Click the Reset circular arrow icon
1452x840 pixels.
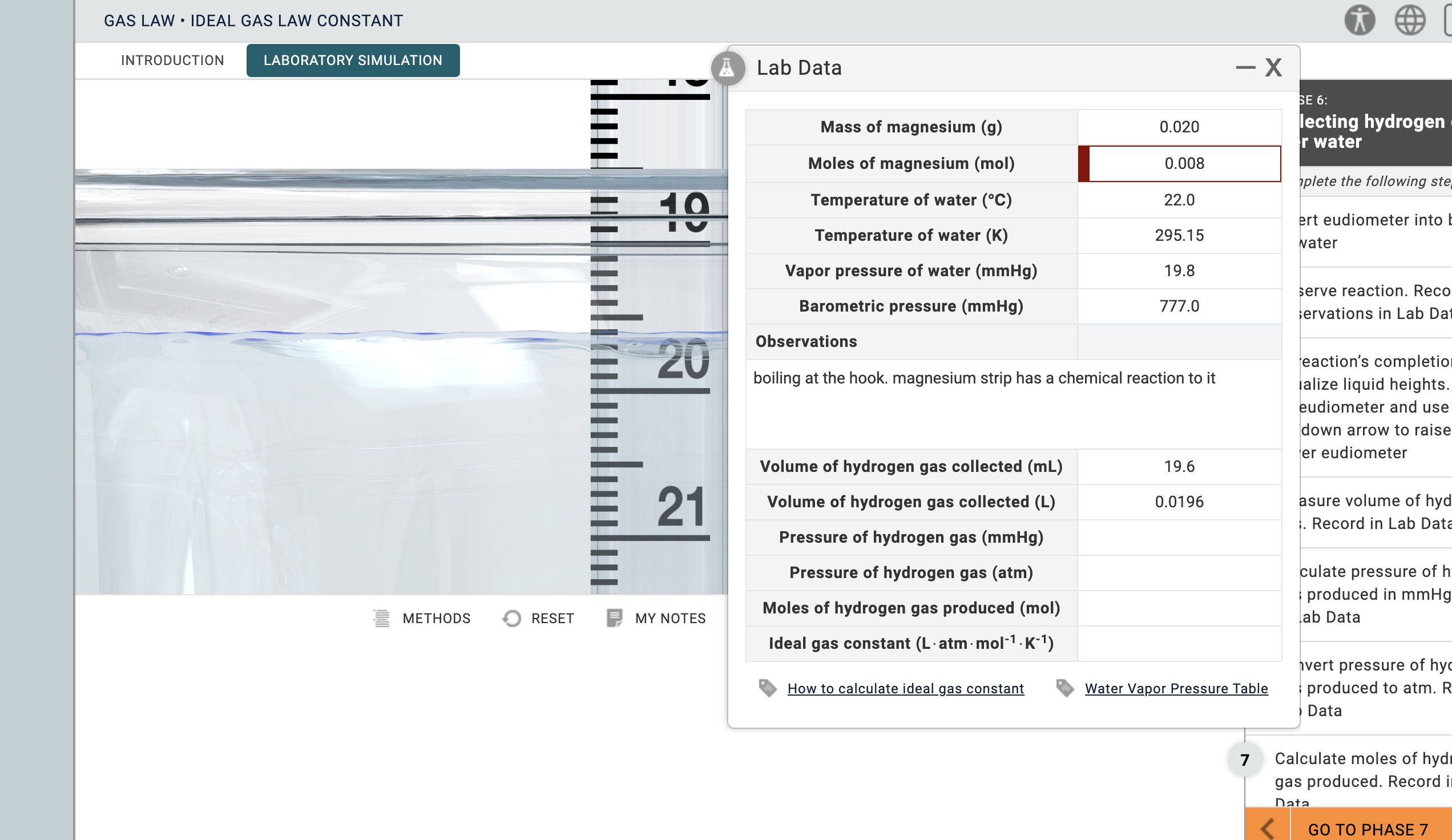[511, 618]
